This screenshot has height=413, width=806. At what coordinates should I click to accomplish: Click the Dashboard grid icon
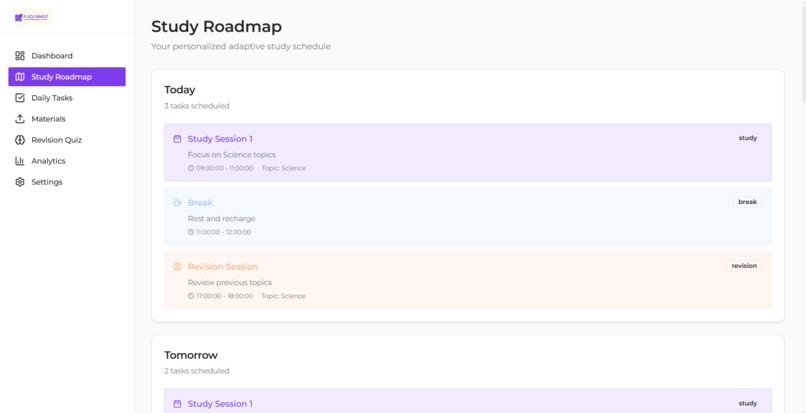click(x=20, y=56)
